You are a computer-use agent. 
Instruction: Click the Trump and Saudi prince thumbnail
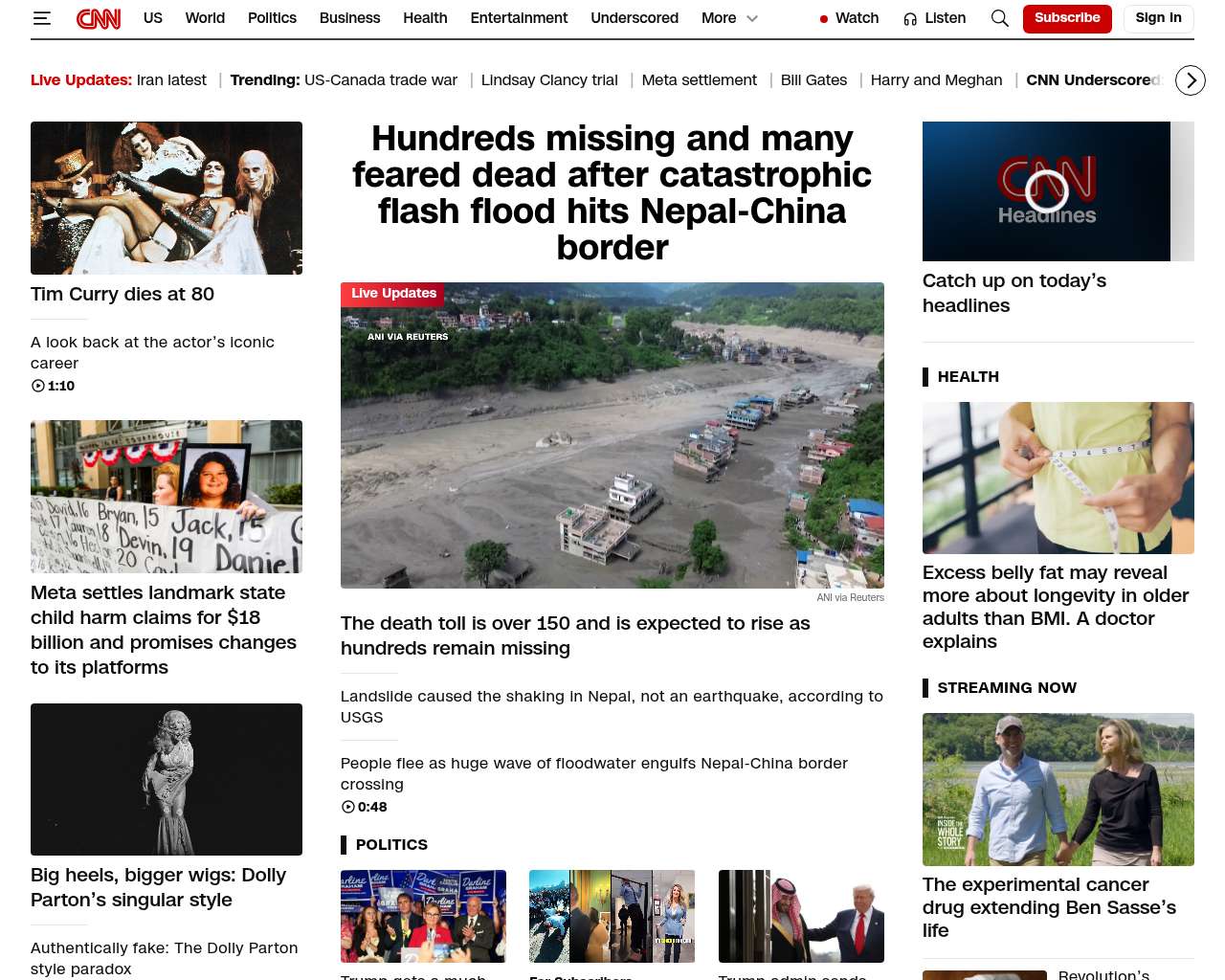(x=801, y=916)
